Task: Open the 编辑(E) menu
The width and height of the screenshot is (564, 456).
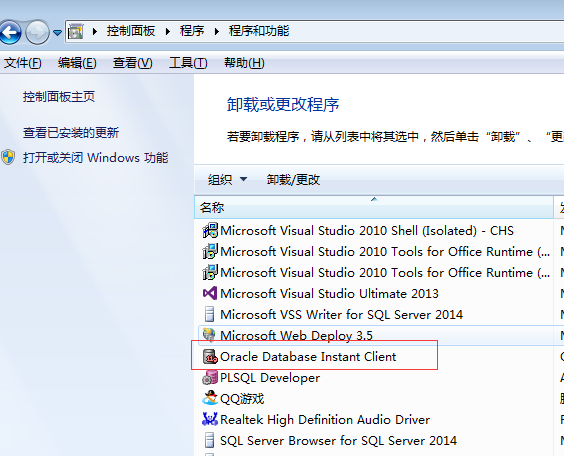Action: tap(77, 63)
